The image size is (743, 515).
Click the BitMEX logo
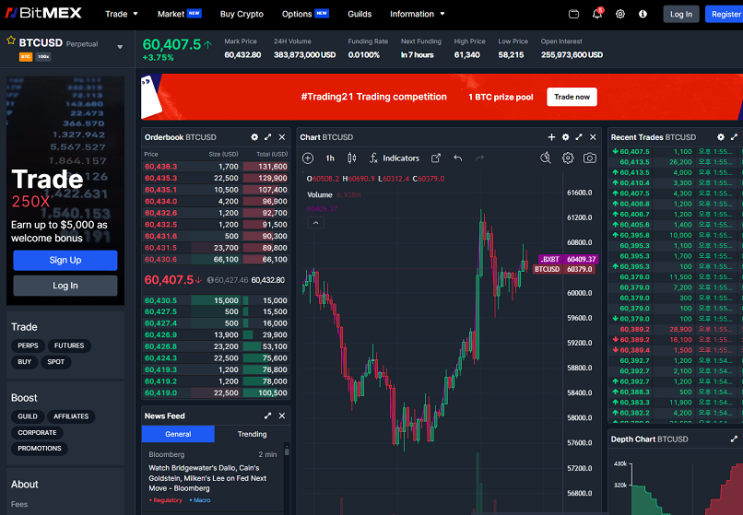point(43,13)
